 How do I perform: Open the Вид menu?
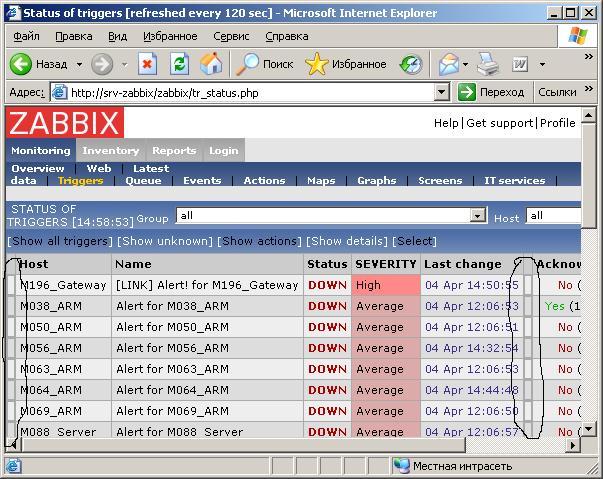(117, 36)
